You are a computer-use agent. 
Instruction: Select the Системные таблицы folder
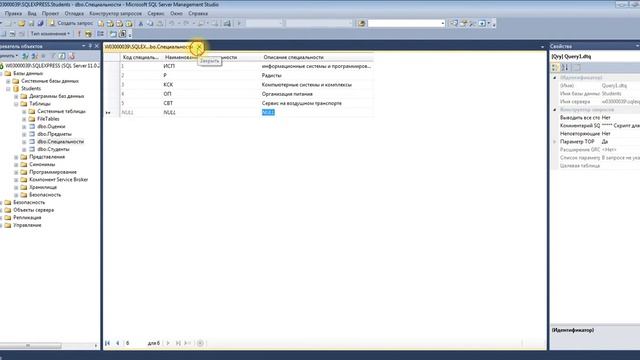pos(61,111)
